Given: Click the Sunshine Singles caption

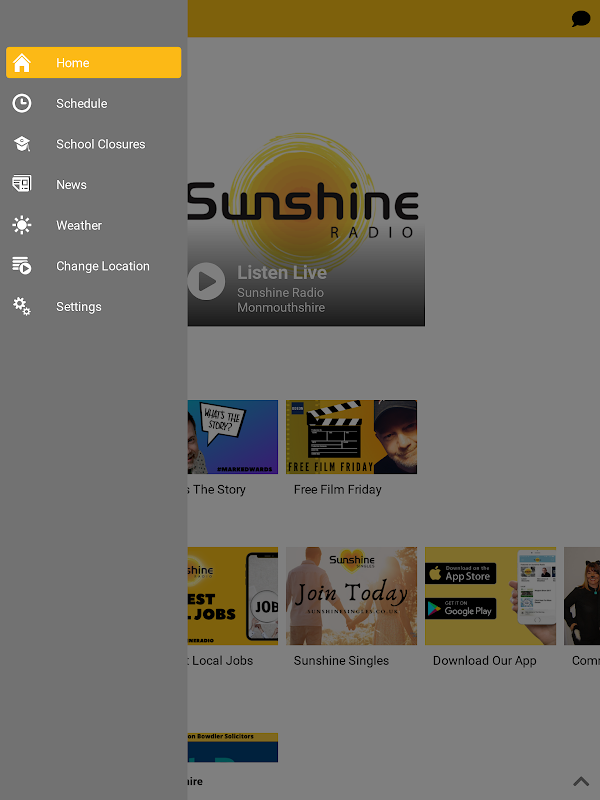Looking at the screenshot, I should point(341,660).
